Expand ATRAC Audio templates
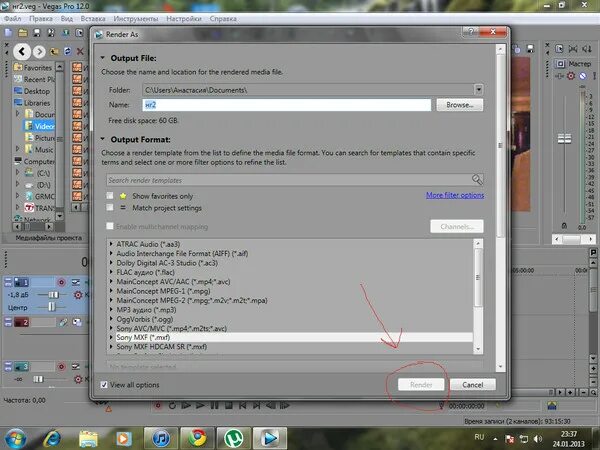 pos(111,244)
